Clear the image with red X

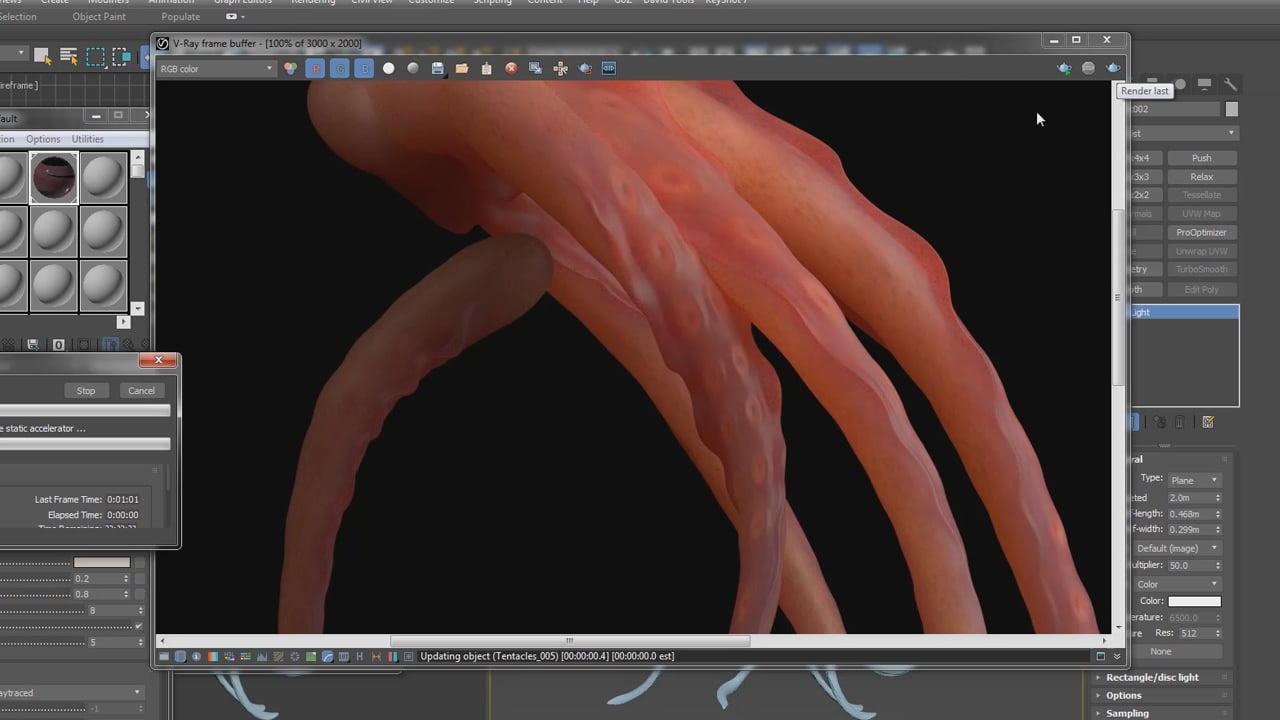click(x=511, y=68)
